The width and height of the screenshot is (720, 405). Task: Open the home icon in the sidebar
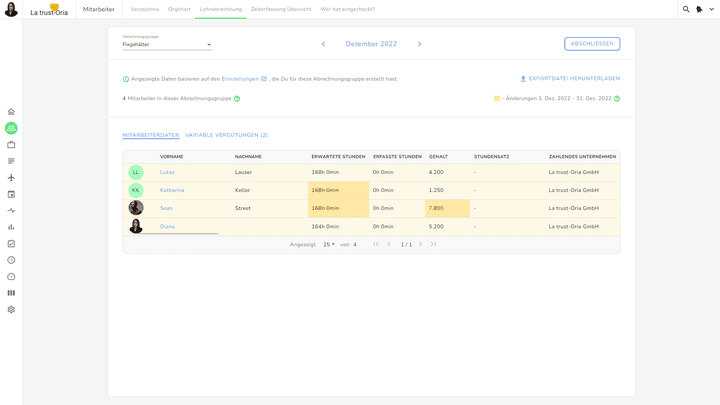click(11, 112)
